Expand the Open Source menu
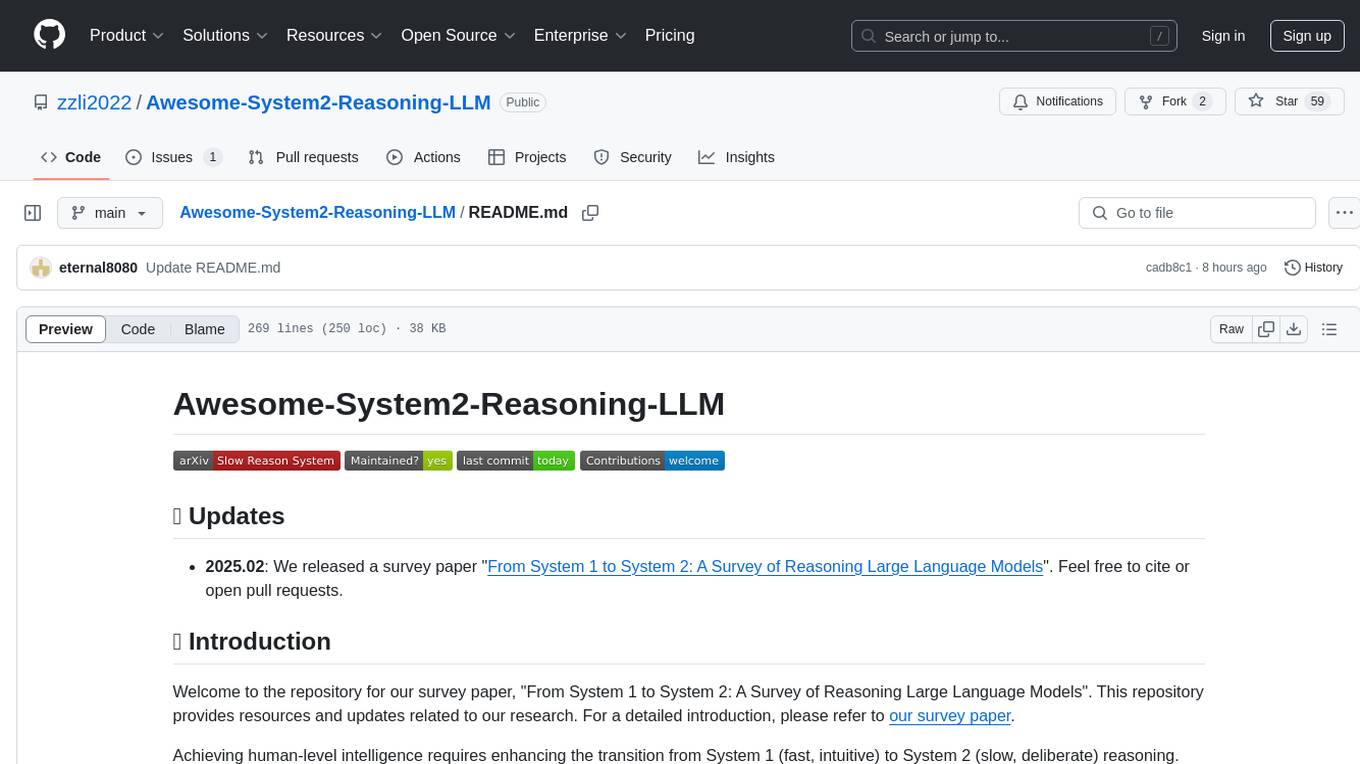The height and width of the screenshot is (764, 1360). pos(458,35)
